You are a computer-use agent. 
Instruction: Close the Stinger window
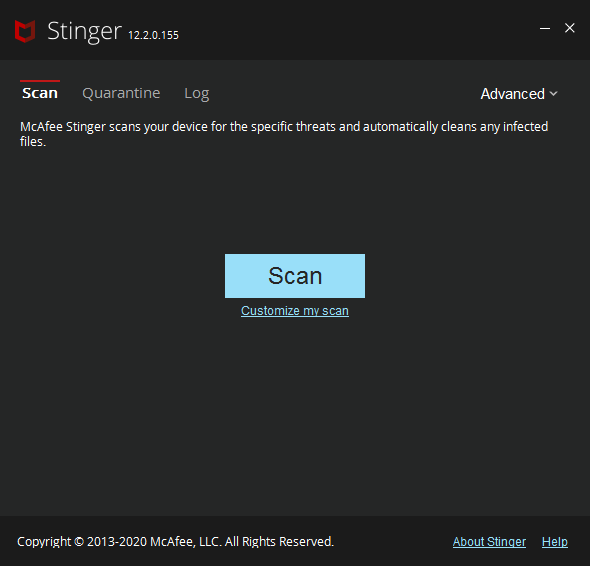click(x=570, y=28)
